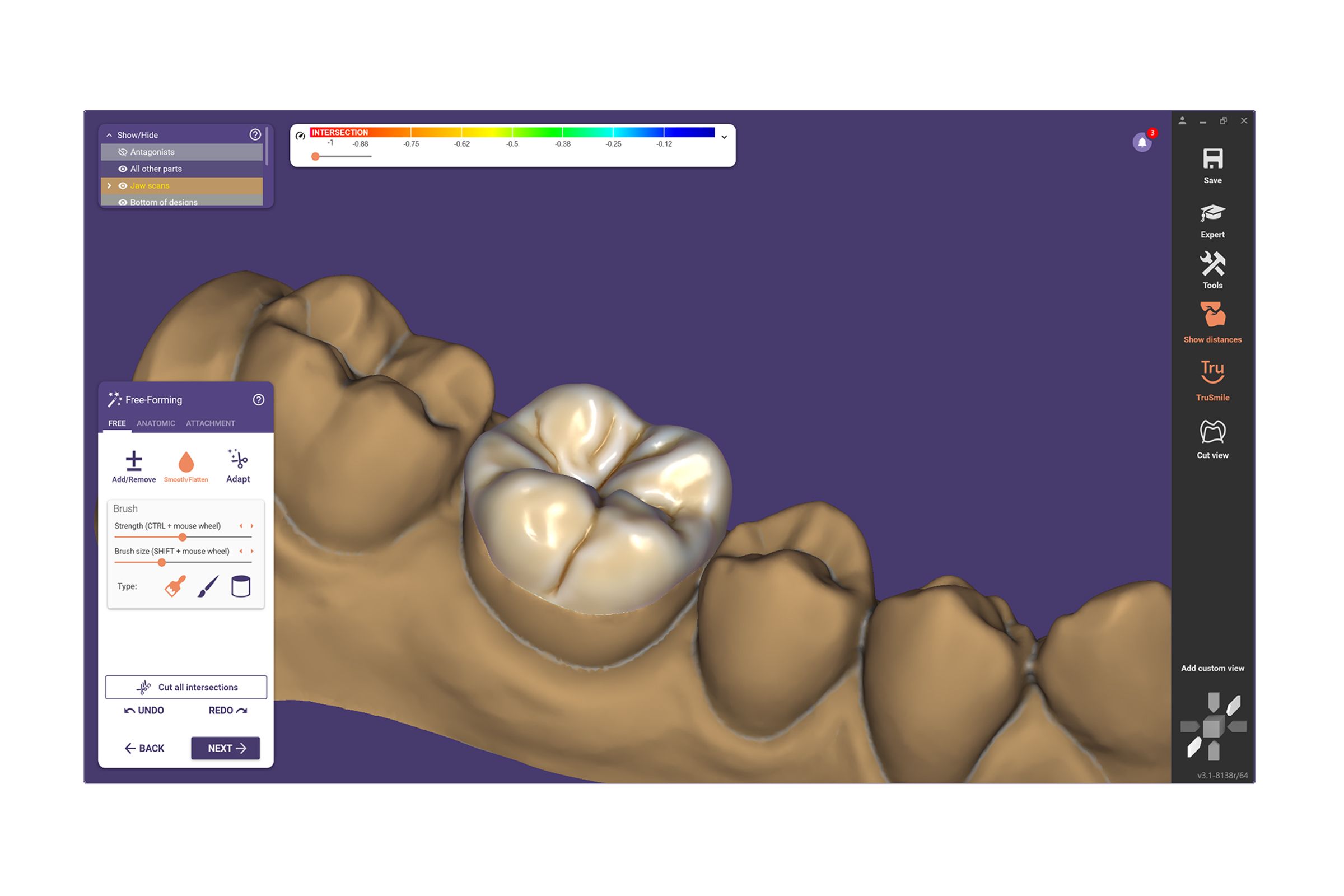Open Cut view

1212,432
